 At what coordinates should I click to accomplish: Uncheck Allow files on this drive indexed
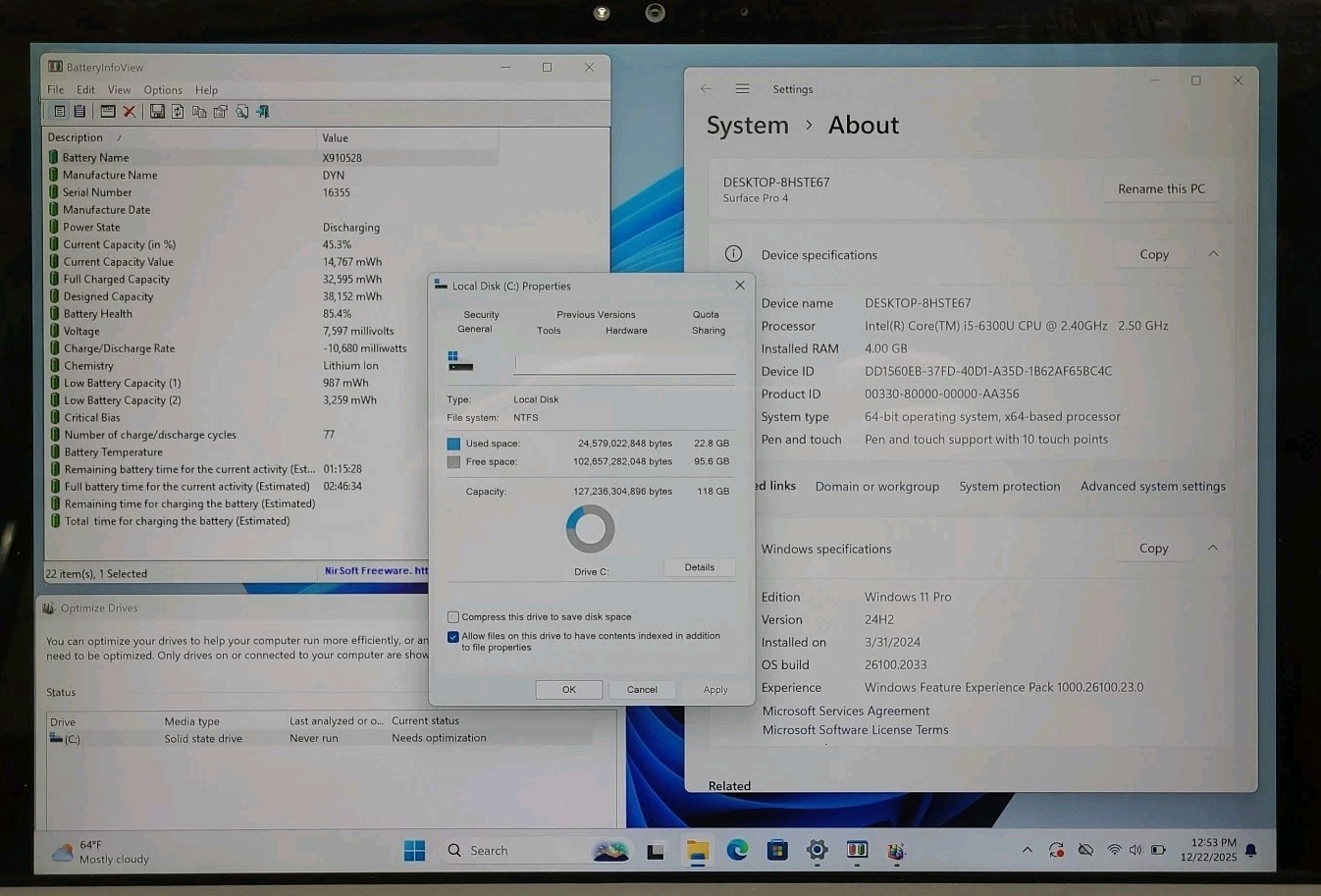coord(453,637)
